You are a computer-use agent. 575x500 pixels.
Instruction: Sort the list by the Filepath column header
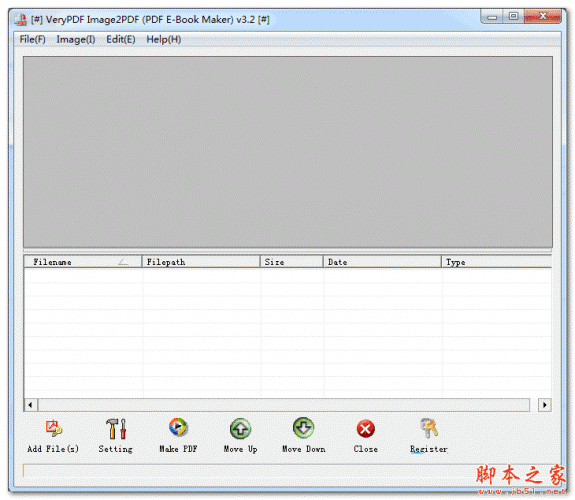(x=201, y=262)
